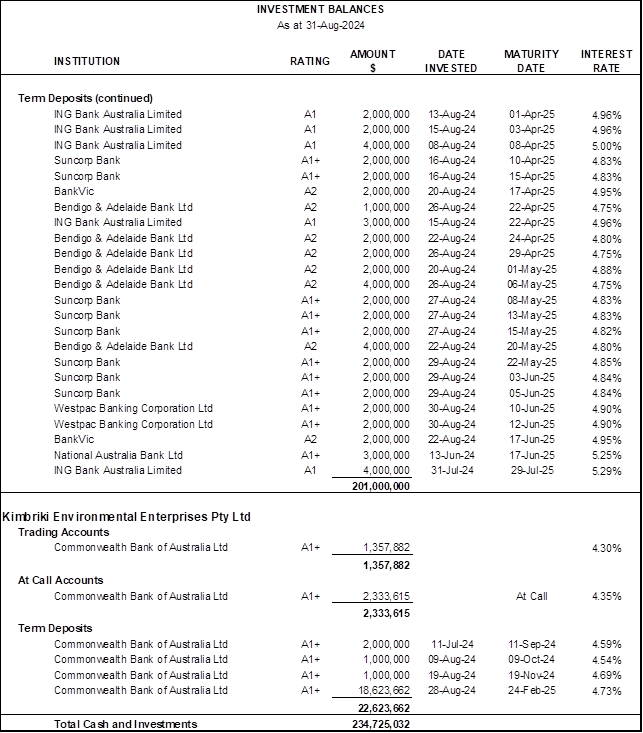Image resolution: width=643 pixels, height=733 pixels.
Task: Select maturity date 08-May-25
Action: pos(532,300)
